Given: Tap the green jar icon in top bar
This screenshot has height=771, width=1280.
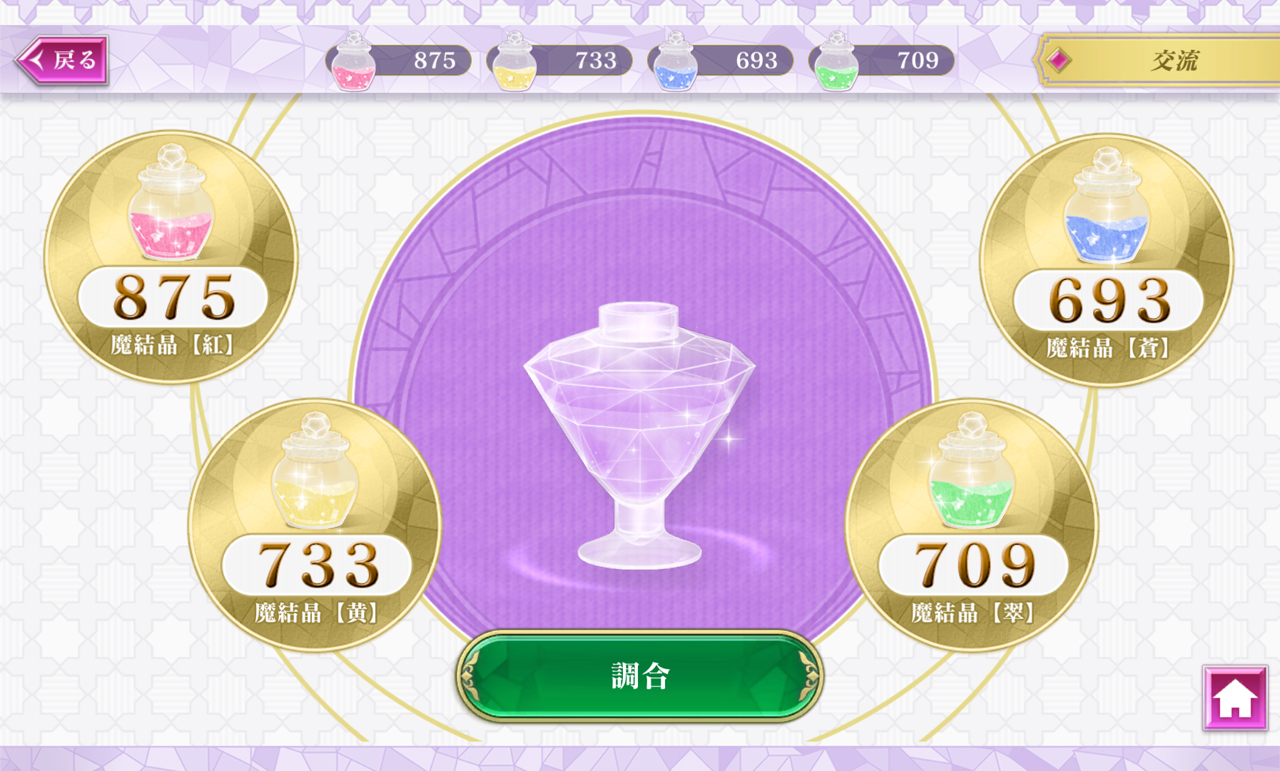Looking at the screenshot, I should tap(837, 61).
